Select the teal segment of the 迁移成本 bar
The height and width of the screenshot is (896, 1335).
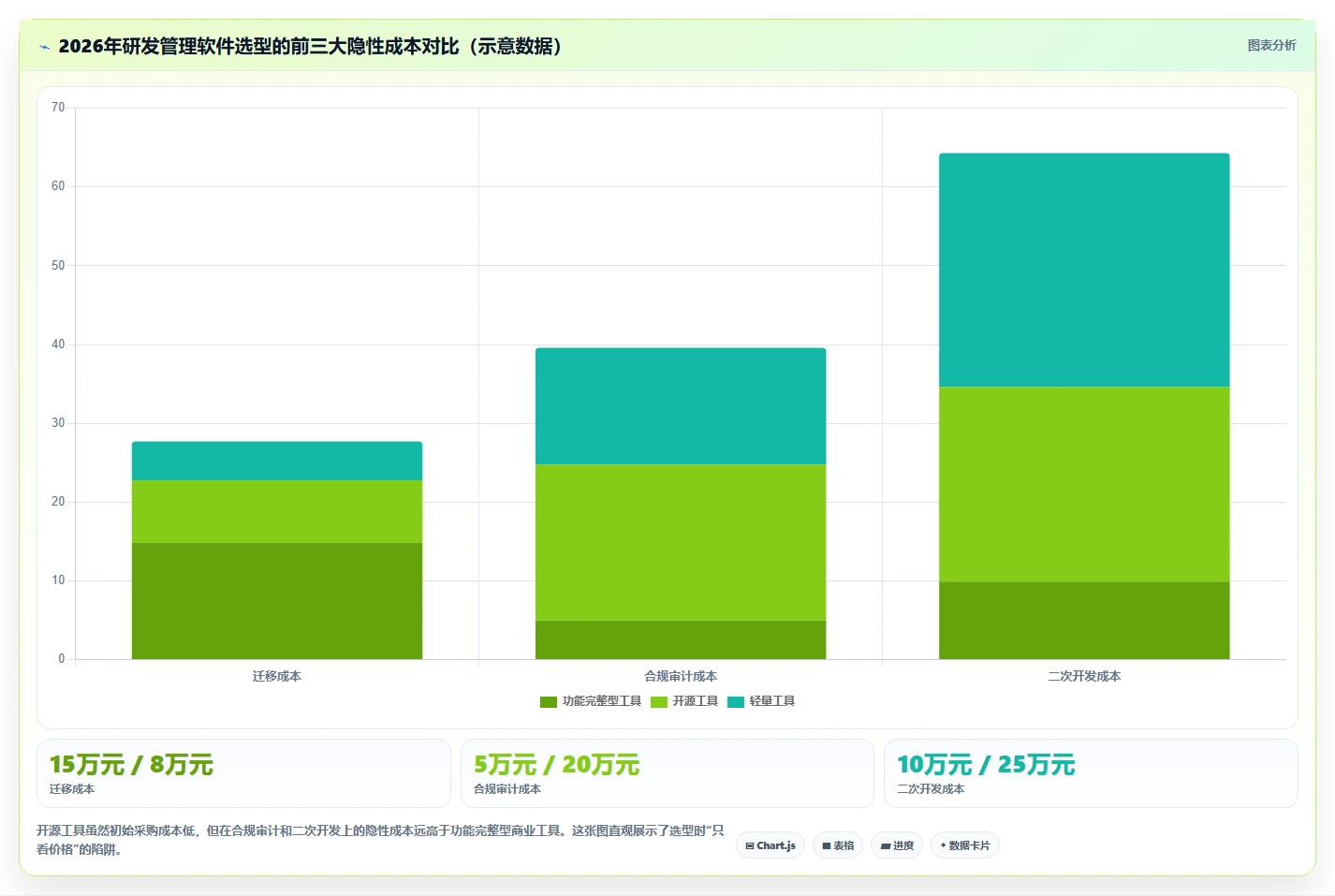[277, 461]
